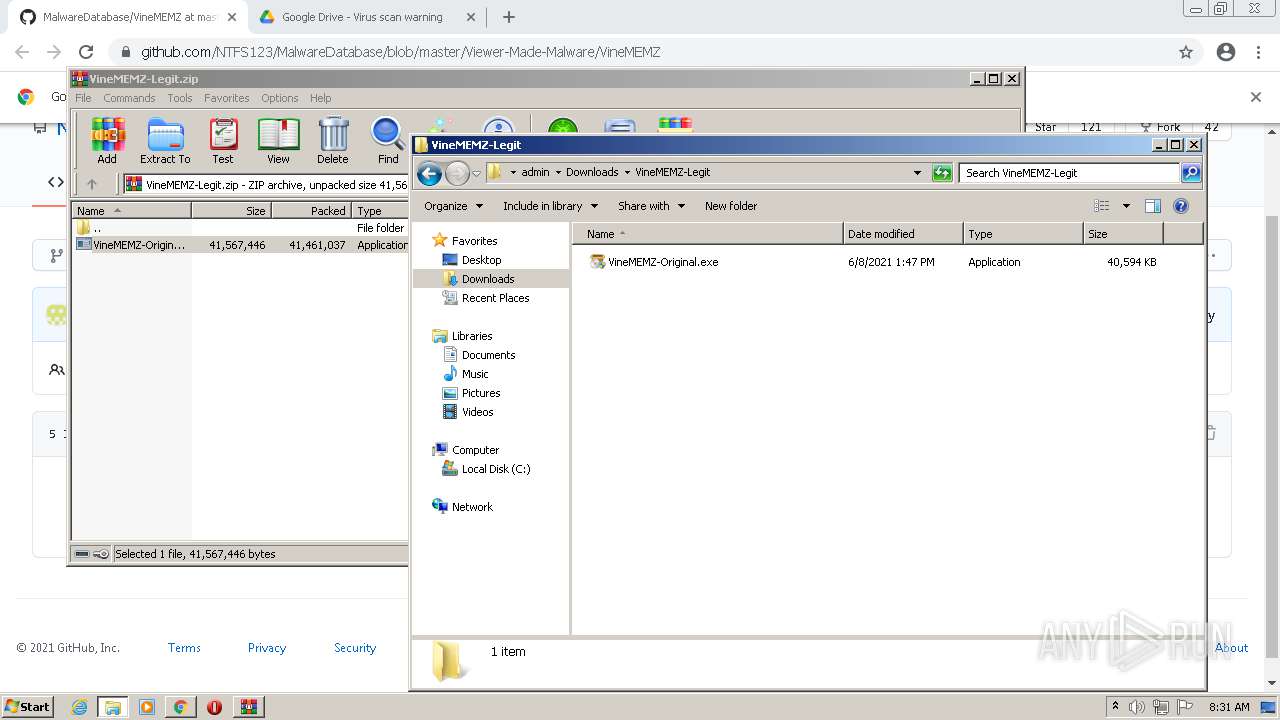Open the Help menu in WinRAR
1280x720 pixels.
pos(320,98)
